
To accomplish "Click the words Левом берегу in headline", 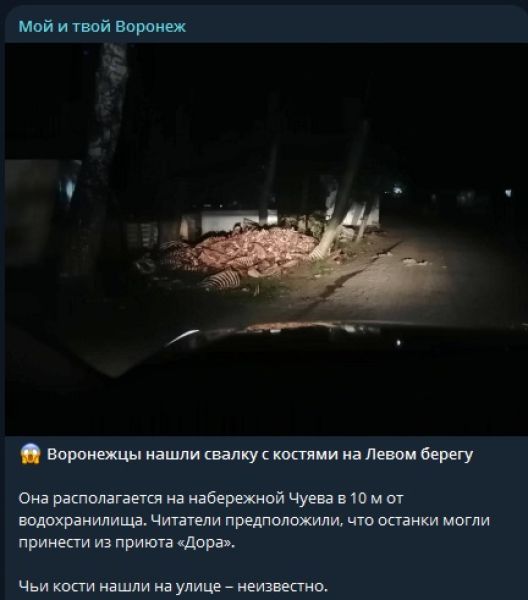I will click(419, 454).
